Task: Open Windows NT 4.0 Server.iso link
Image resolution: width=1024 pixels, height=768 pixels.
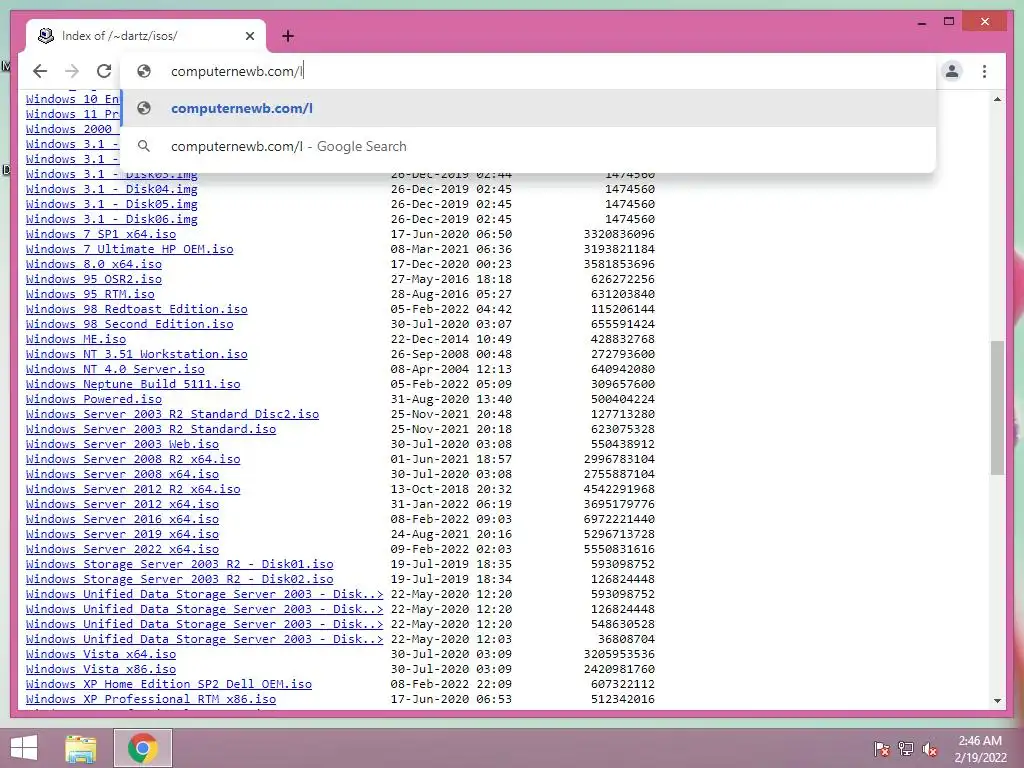Action: (x=115, y=370)
